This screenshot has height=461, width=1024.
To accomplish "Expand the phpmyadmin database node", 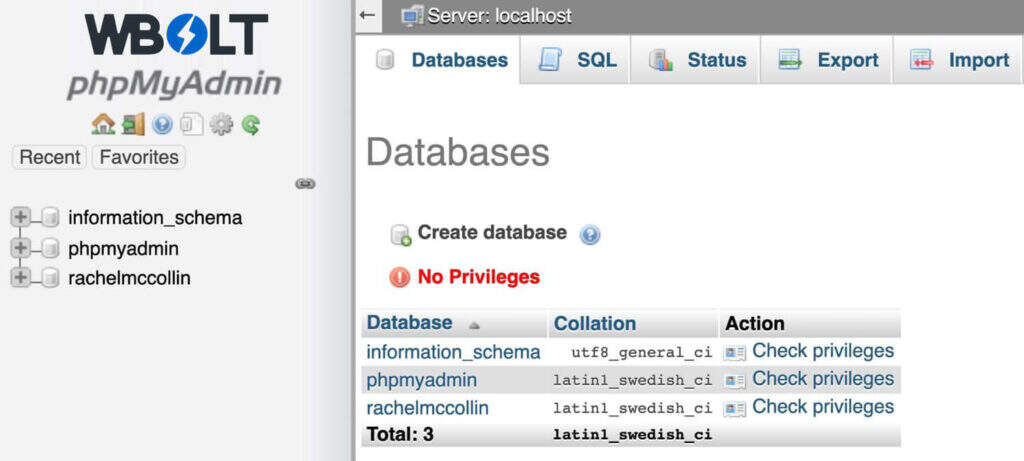I will (x=20, y=248).
